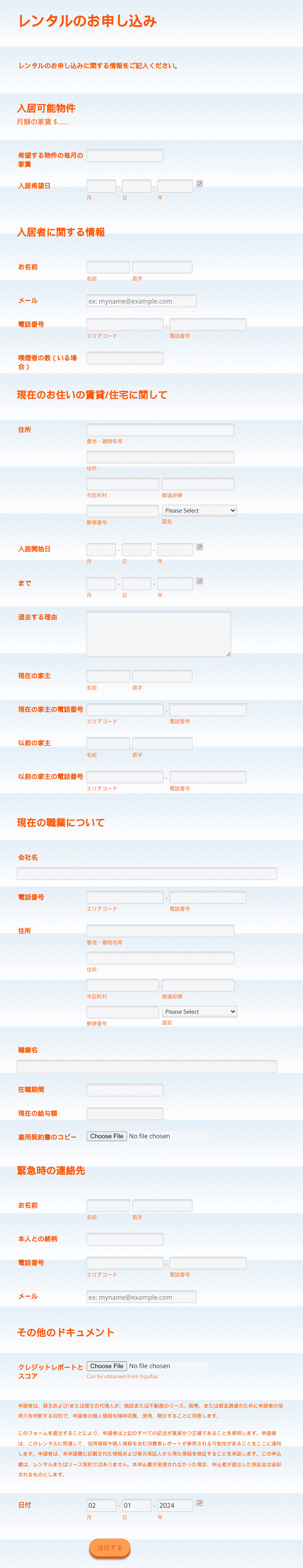
Task: Click the 年 field showing 2024
Action: click(x=175, y=1505)
